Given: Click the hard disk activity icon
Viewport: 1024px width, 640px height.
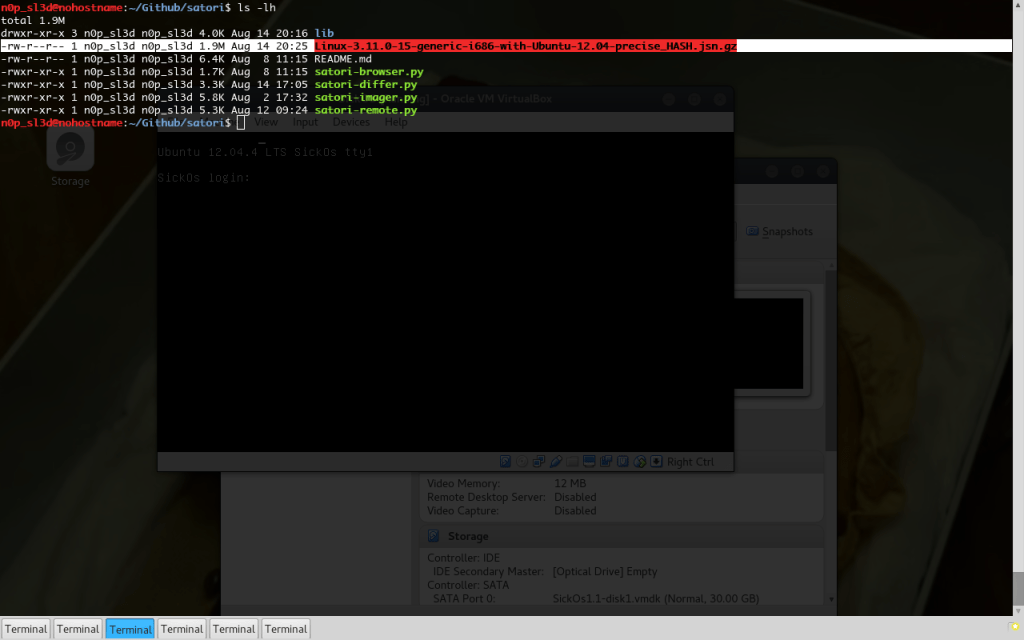Looking at the screenshot, I should [x=505, y=461].
